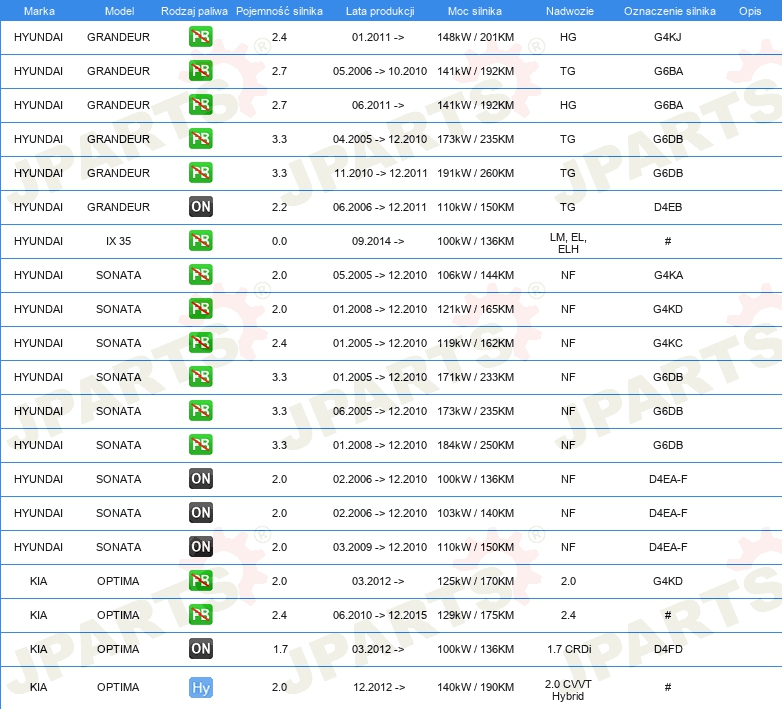
Task: Click the Lata produkcji column header
Action: pyautogui.click(x=380, y=11)
